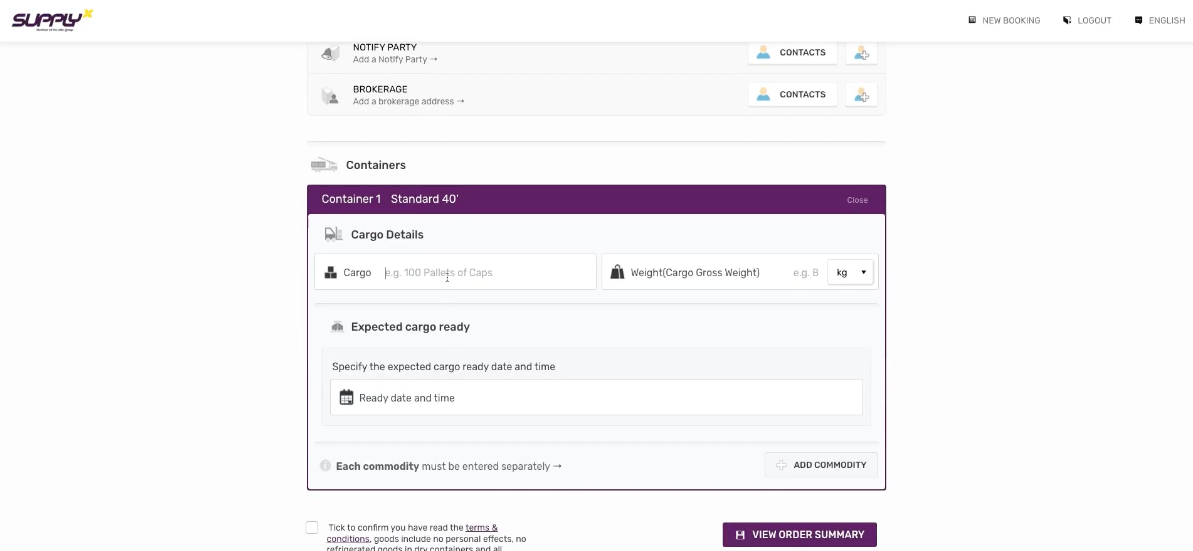Viewport: 1193px width, 551px height.
Task: Click the Notify Party megaphone icon
Action: pos(331,53)
